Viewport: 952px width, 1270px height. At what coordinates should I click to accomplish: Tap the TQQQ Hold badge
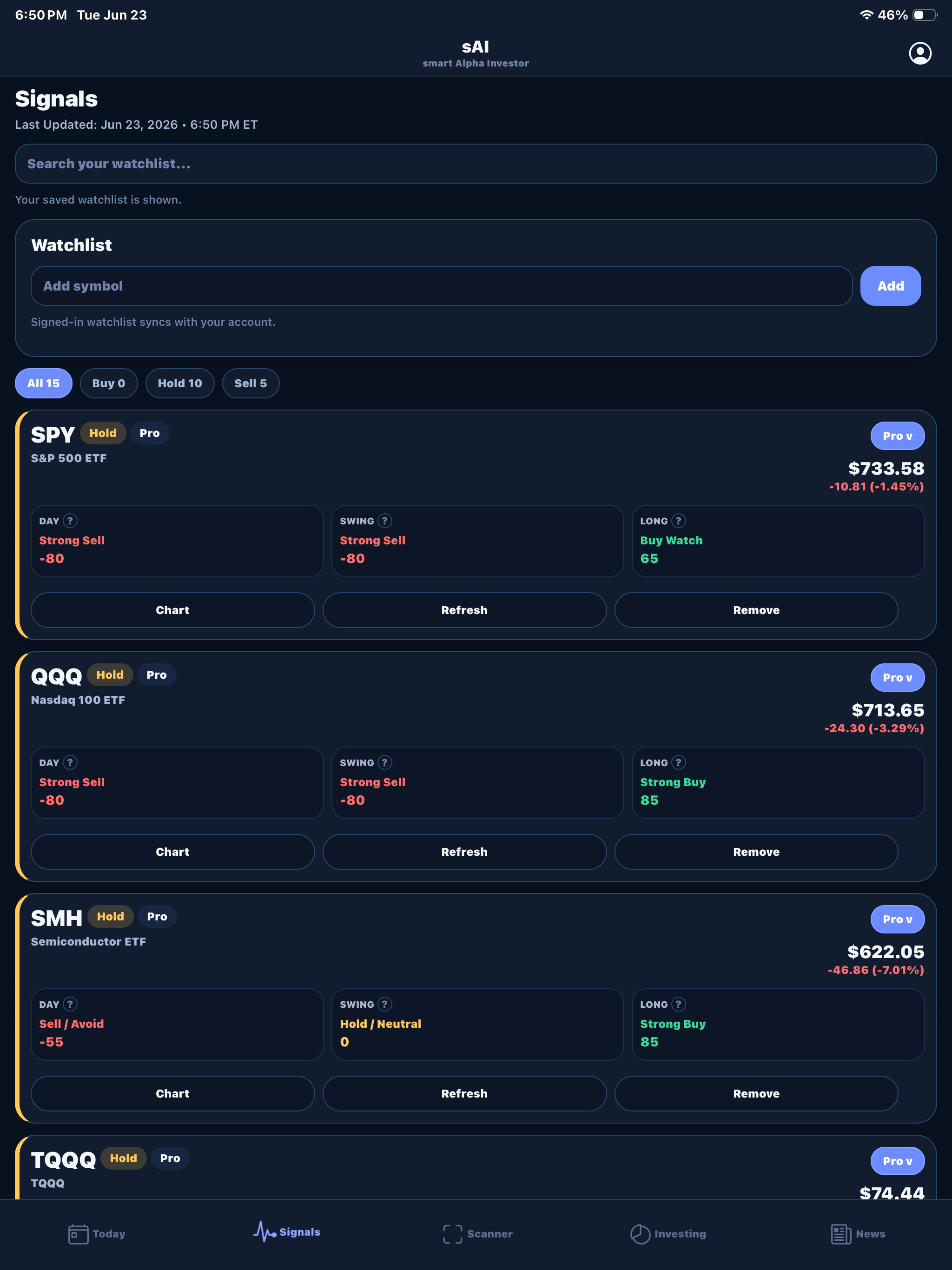point(124,1158)
